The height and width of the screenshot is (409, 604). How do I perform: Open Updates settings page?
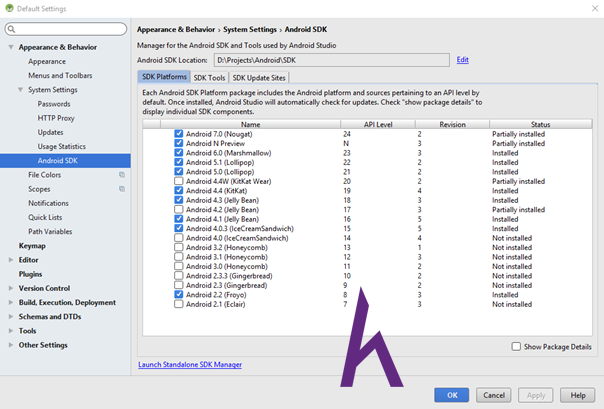point(50,132)
